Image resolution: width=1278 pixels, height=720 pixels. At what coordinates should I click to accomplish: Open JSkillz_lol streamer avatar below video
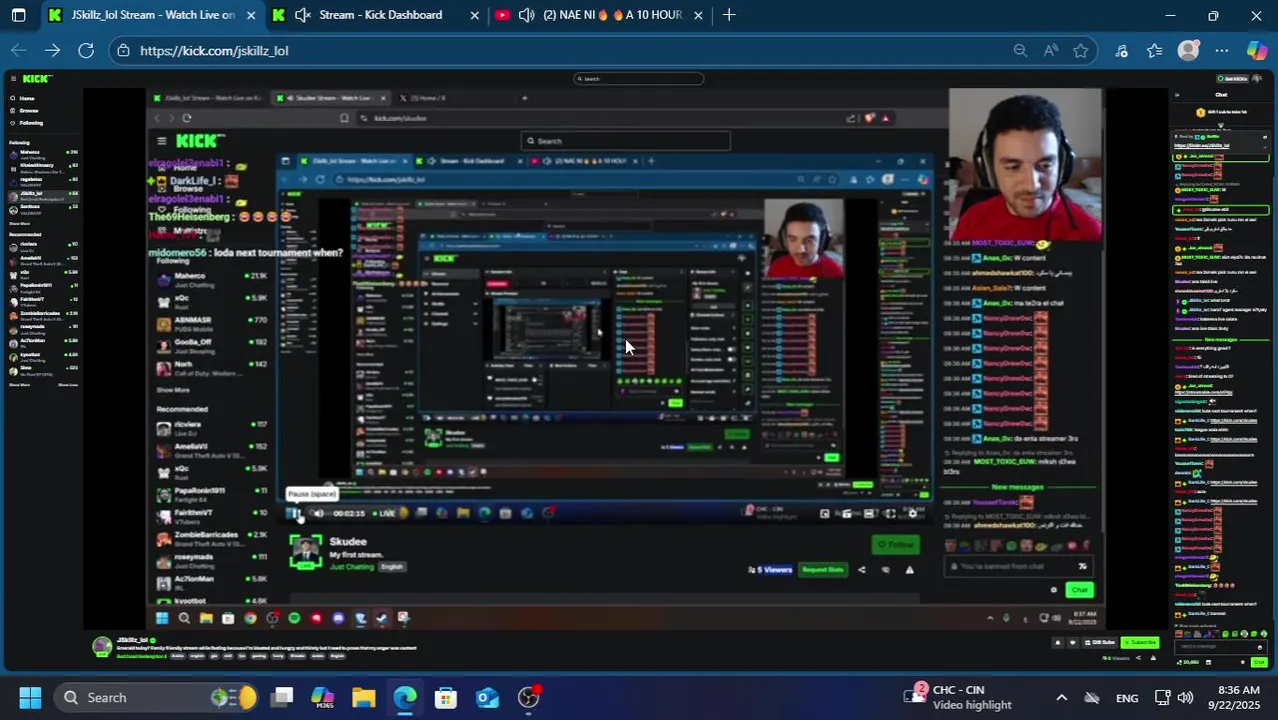tap(102, 646)
